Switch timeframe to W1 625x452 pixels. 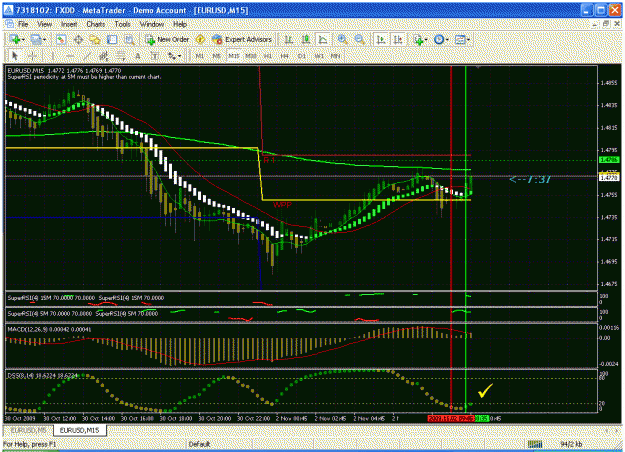pos(319,56)
